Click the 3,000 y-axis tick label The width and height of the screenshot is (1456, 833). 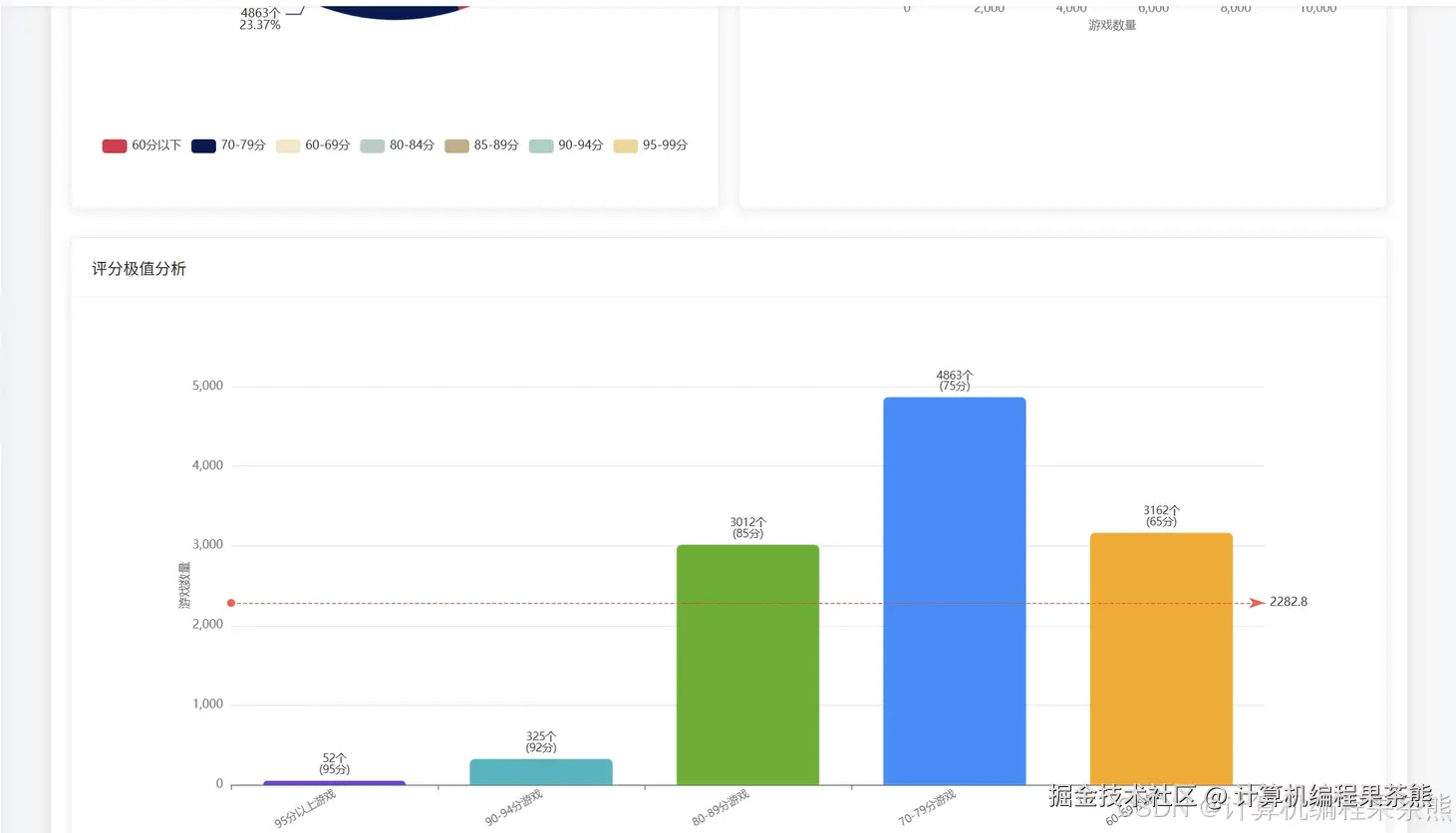pos(207,545)
